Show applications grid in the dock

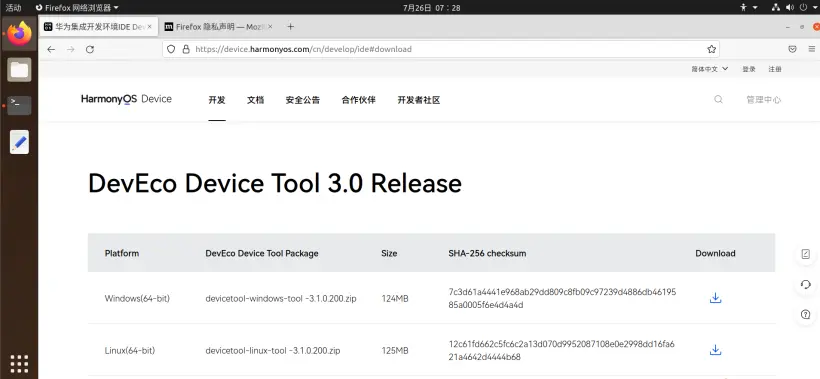click(19, 363)
